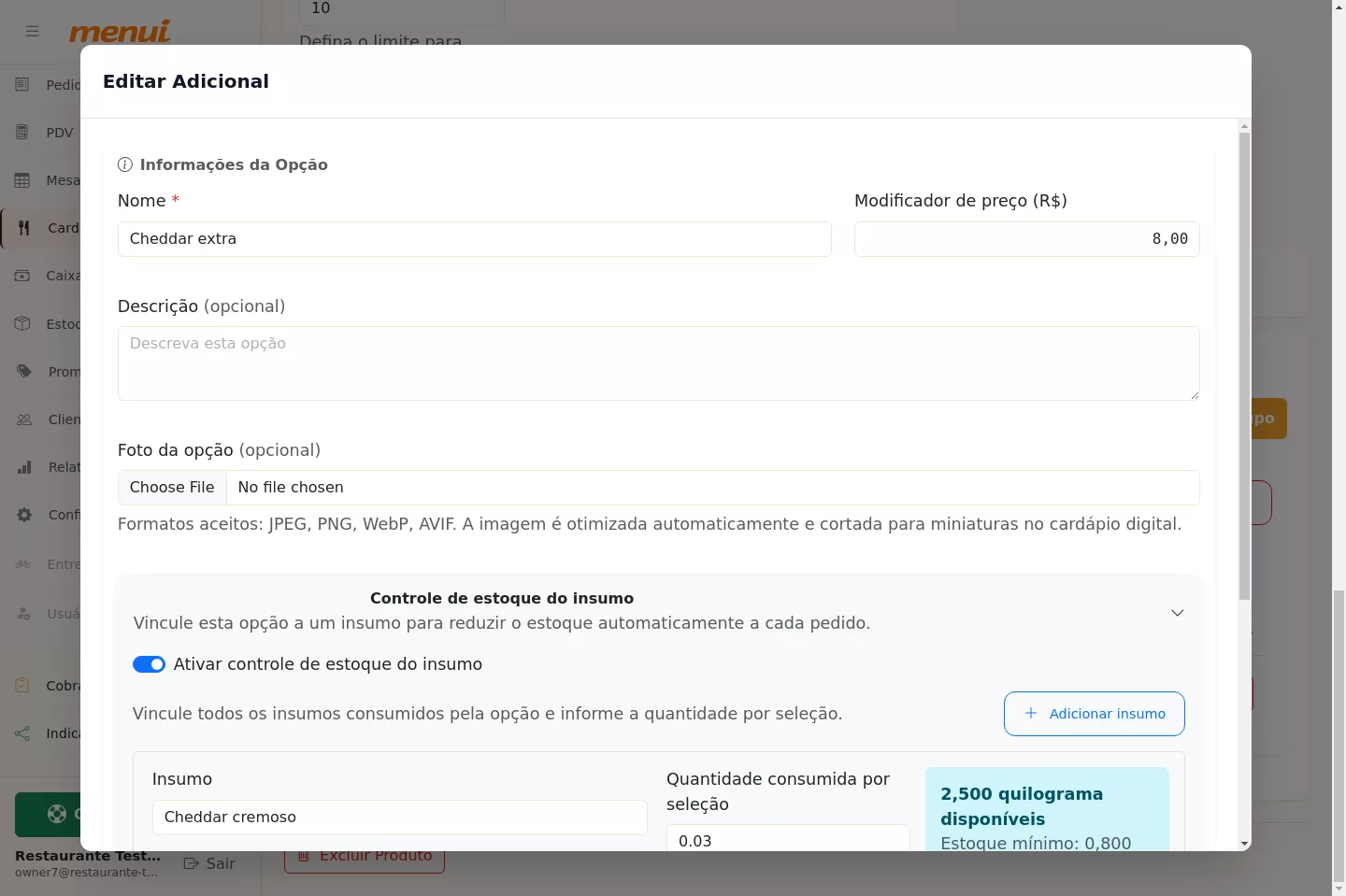Screen dimensions: 1346x896
Task: Click the Quantidade consumida field 0.03
Action: [788, 838]
